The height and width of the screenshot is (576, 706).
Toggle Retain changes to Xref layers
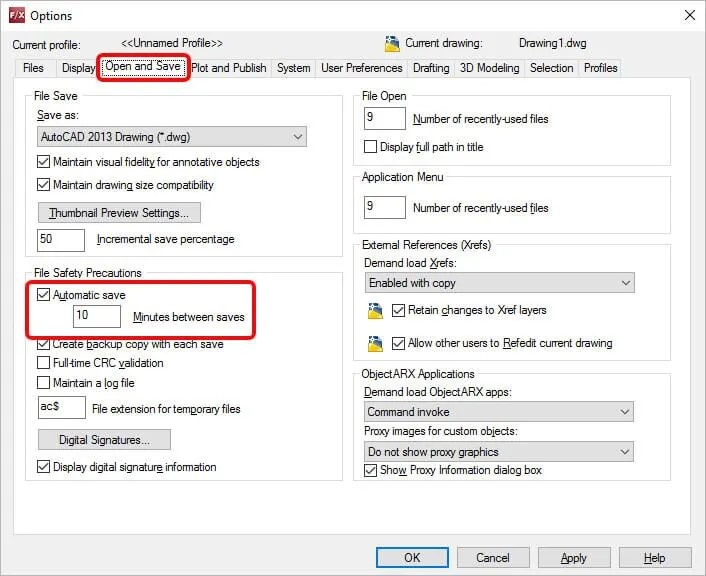(398, 310)
